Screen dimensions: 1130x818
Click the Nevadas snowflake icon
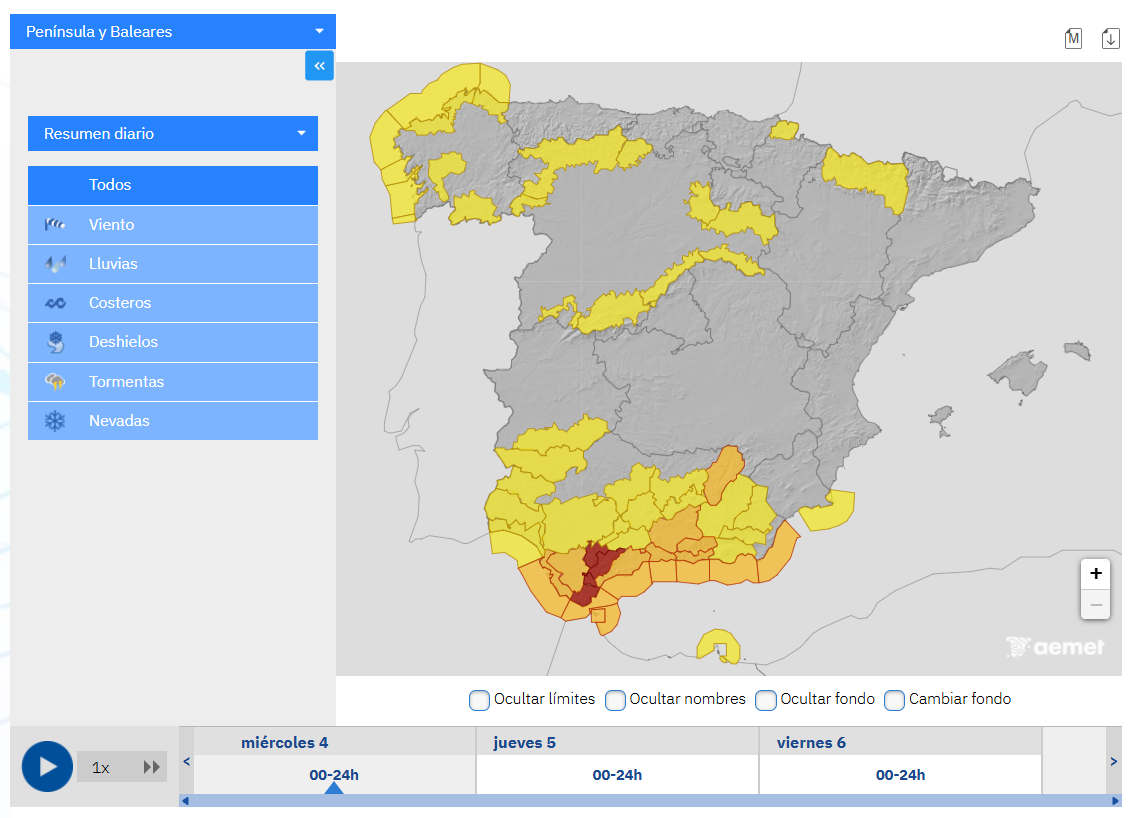(55, 421)
